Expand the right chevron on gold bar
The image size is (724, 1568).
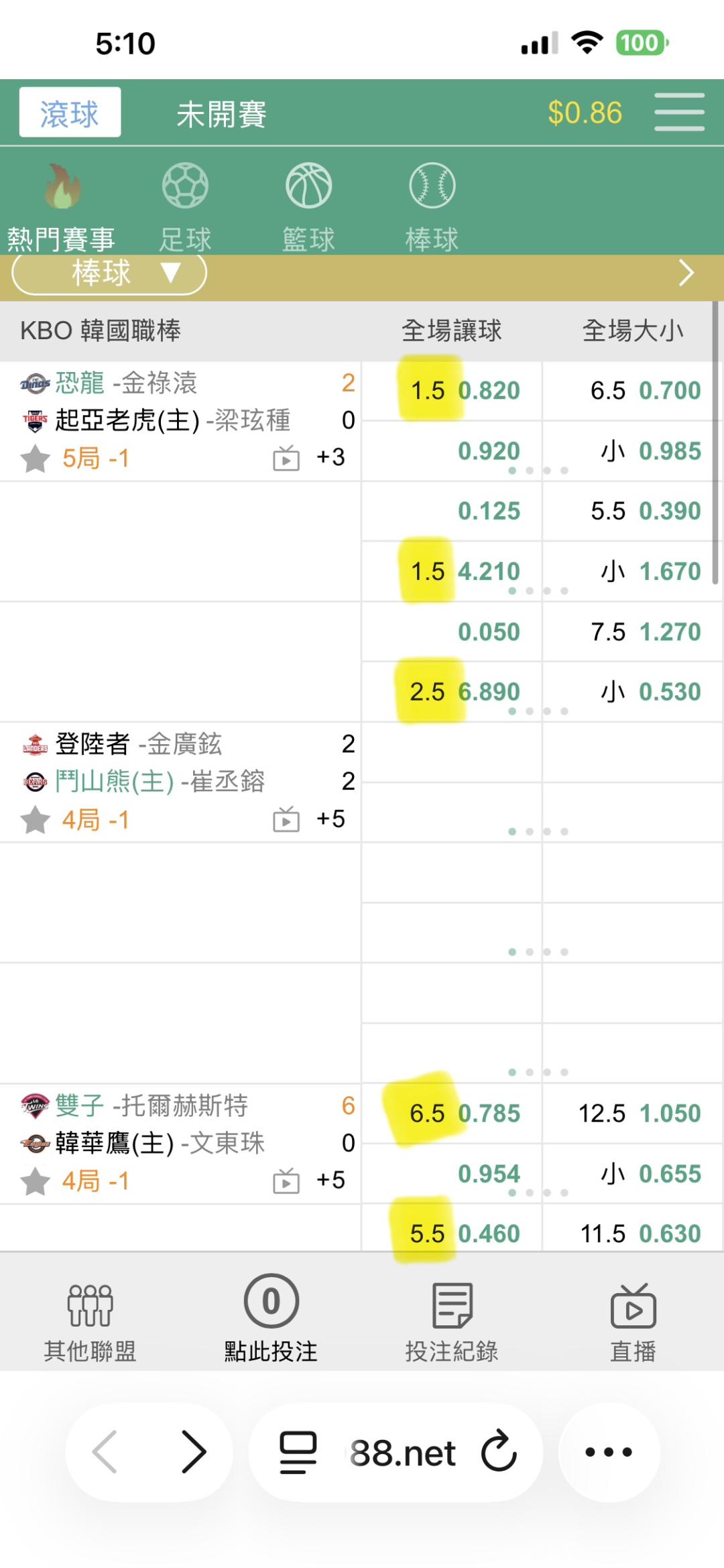[685, 274]
